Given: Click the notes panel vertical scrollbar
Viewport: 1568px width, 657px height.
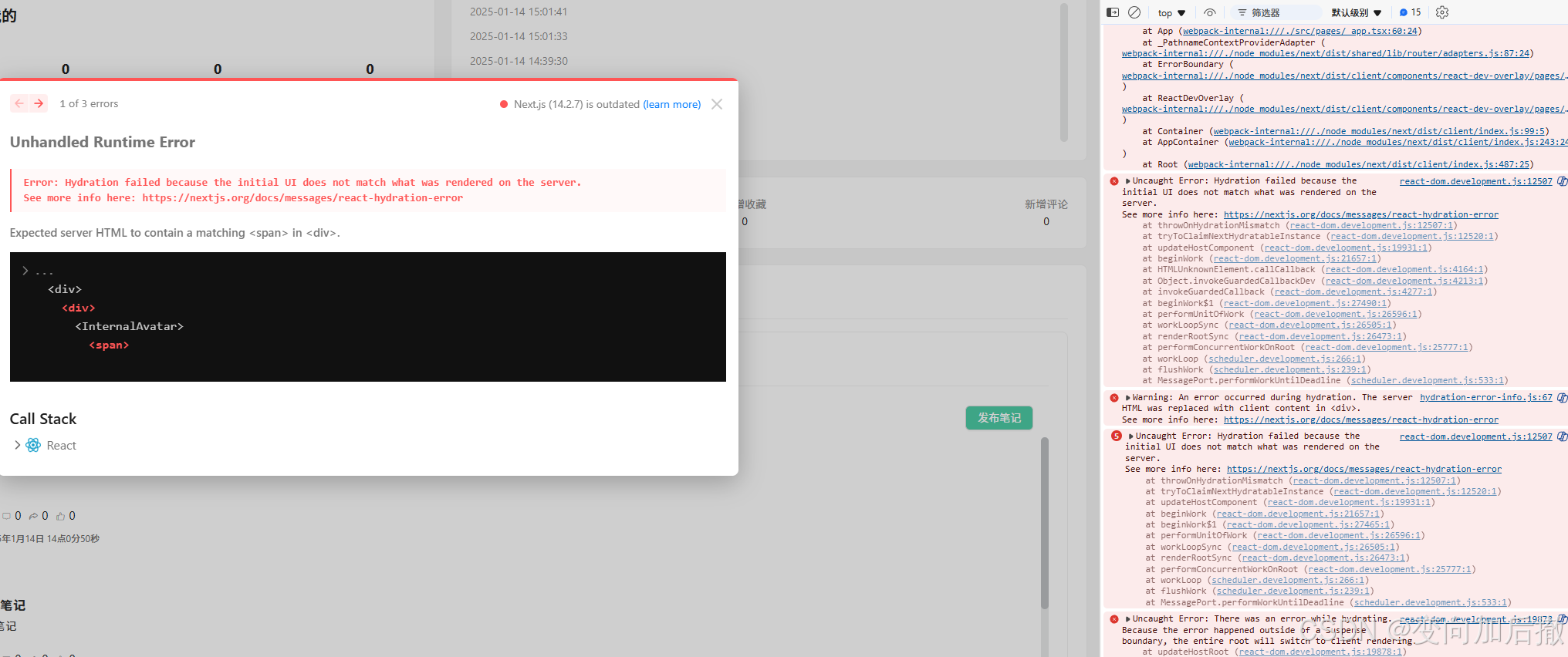Looking at the screenshot, I should click(x=1045, y=524).
